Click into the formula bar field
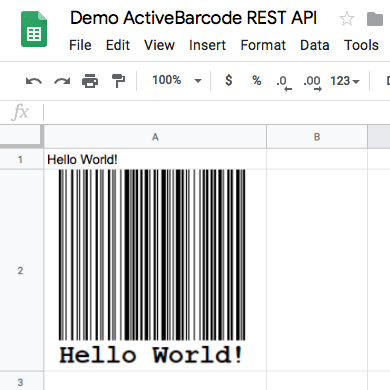Screen dimensions: 390x390 coord(217,112)
